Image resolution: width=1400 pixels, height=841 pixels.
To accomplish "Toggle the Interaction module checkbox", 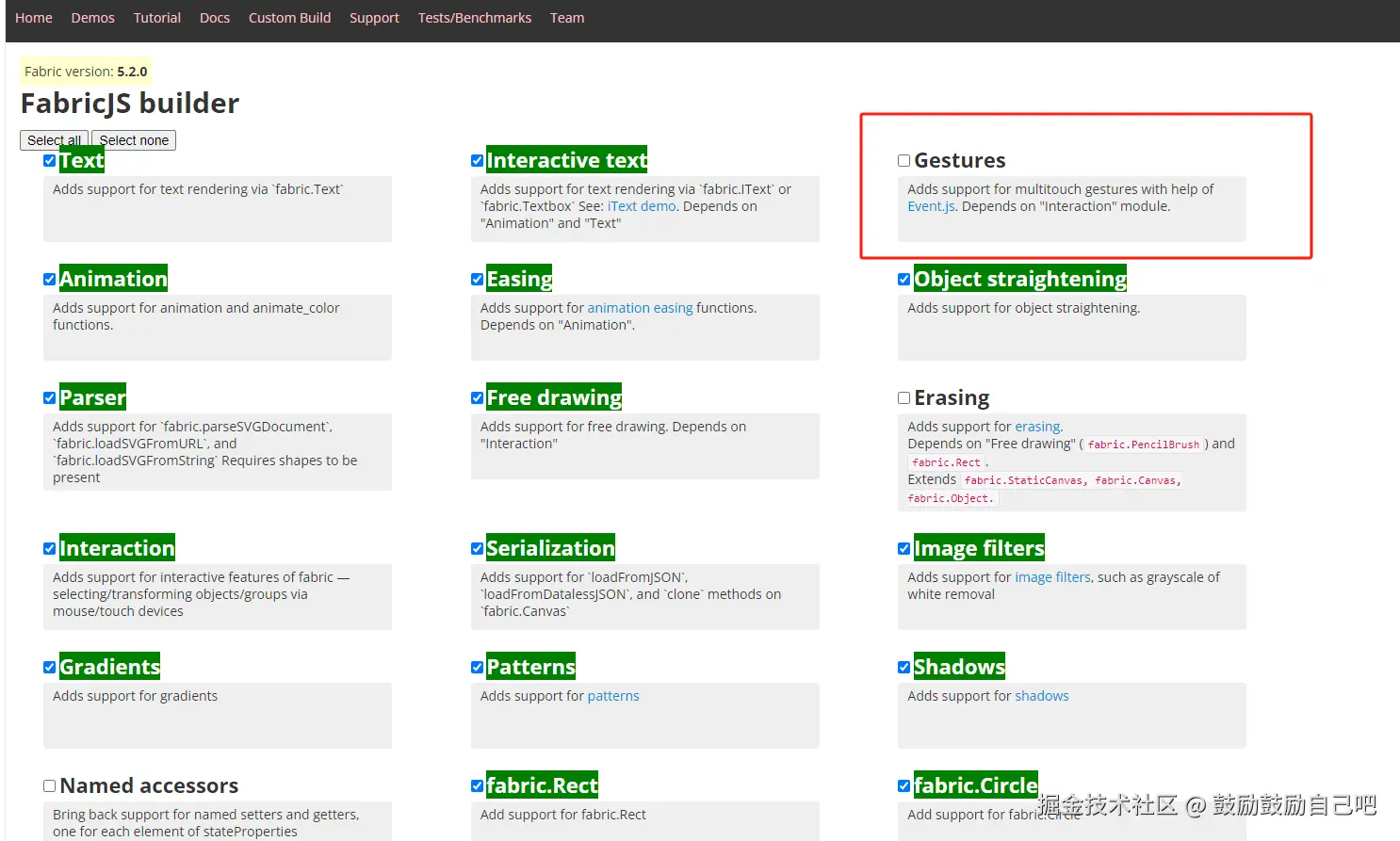I will point(49,549).
